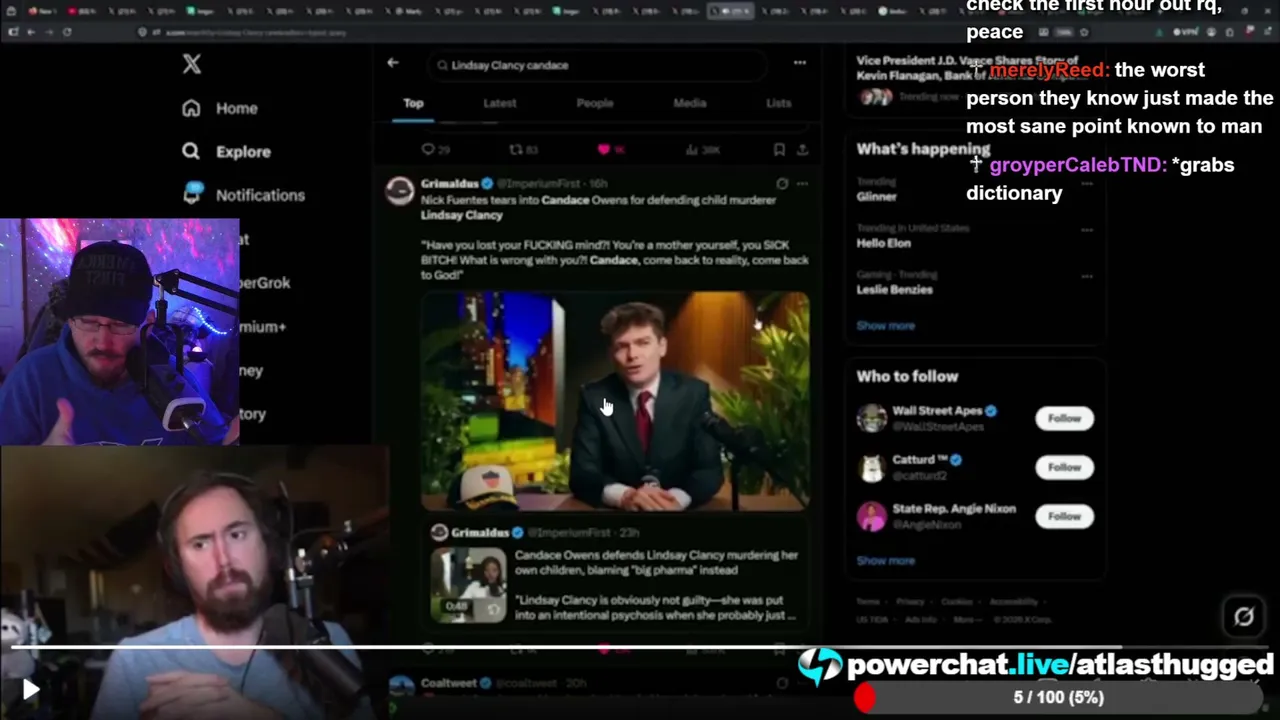The height and width of the screenshot is (720, 1280).
Task: Open the more menu beside Glinner trend
Action: [1087, 183]
